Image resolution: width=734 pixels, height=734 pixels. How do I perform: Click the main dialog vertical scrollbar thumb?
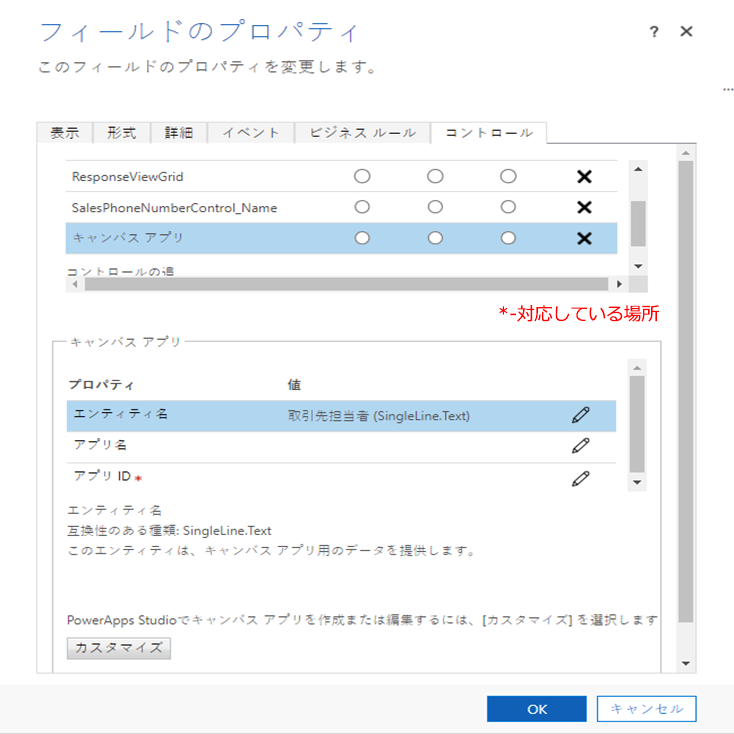pyautogui.click(x=686, y=391)
